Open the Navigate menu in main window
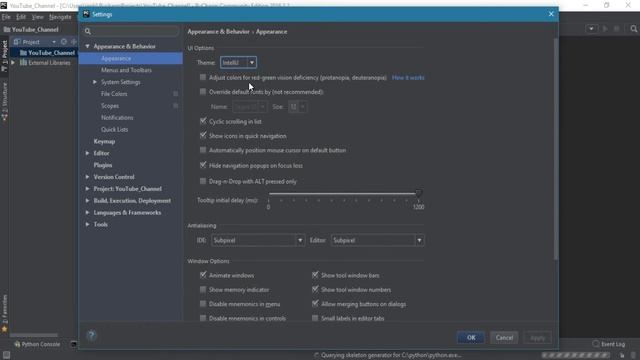Viewport: 640px width, 360px height. (60, 17)
